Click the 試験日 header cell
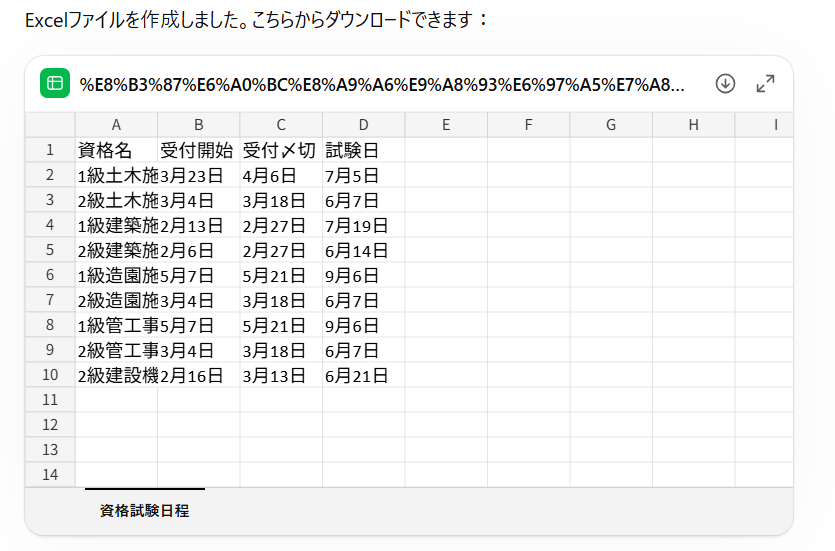 363,150
